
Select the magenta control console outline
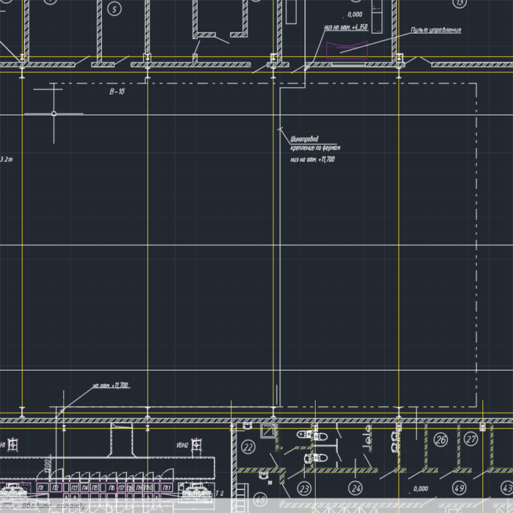coord(347,51)
